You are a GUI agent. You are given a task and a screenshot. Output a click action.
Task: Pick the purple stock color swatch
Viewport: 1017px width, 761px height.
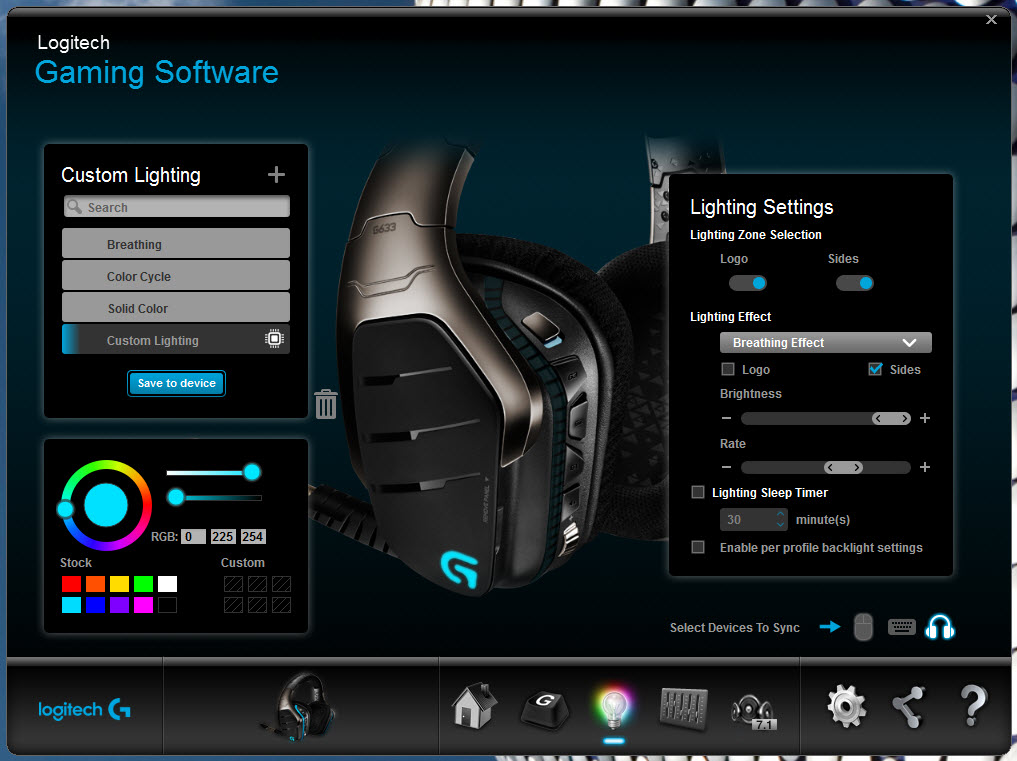coord(119,605)
